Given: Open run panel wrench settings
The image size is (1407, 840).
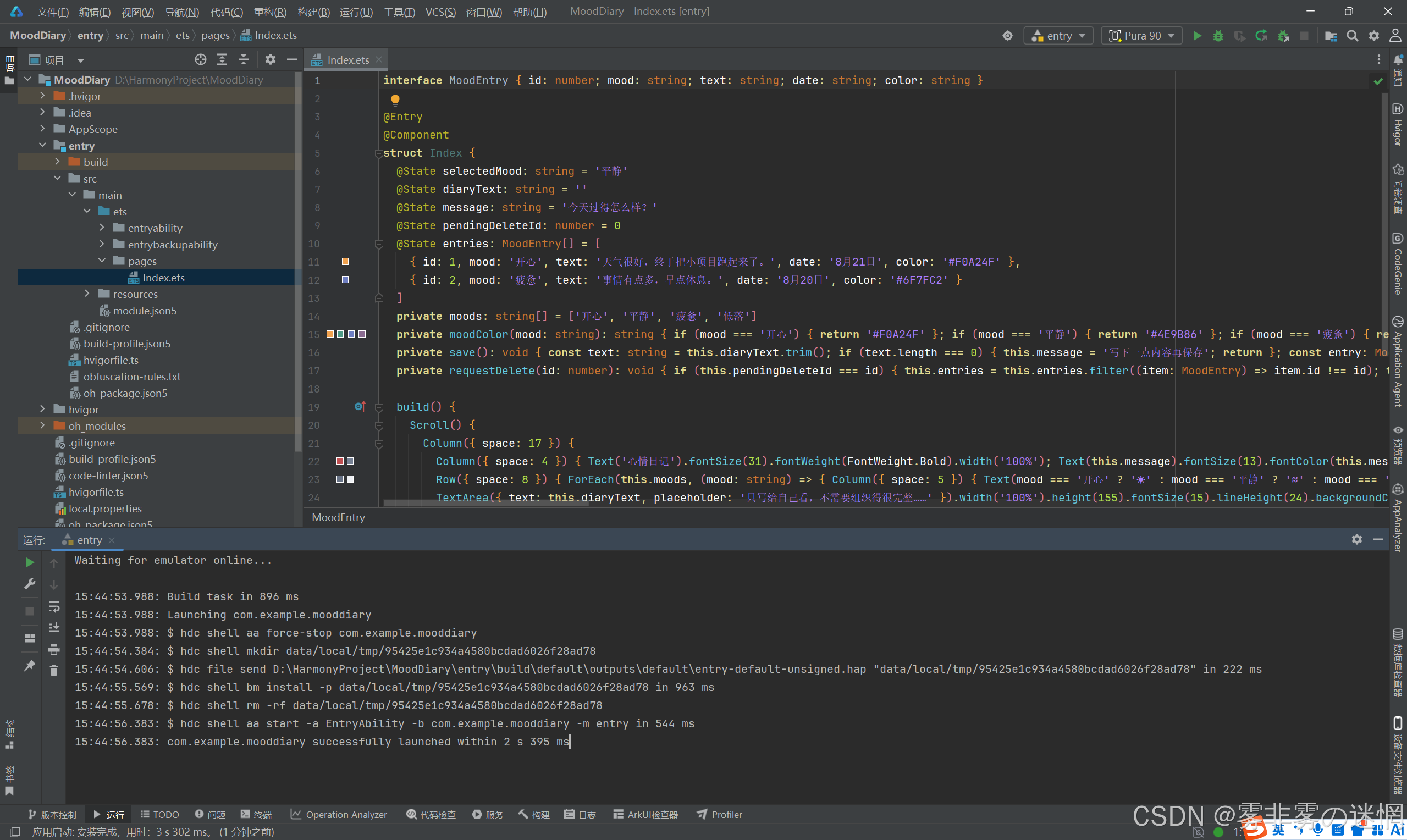Looking at the screenshot, I should [x=30, y=584].
